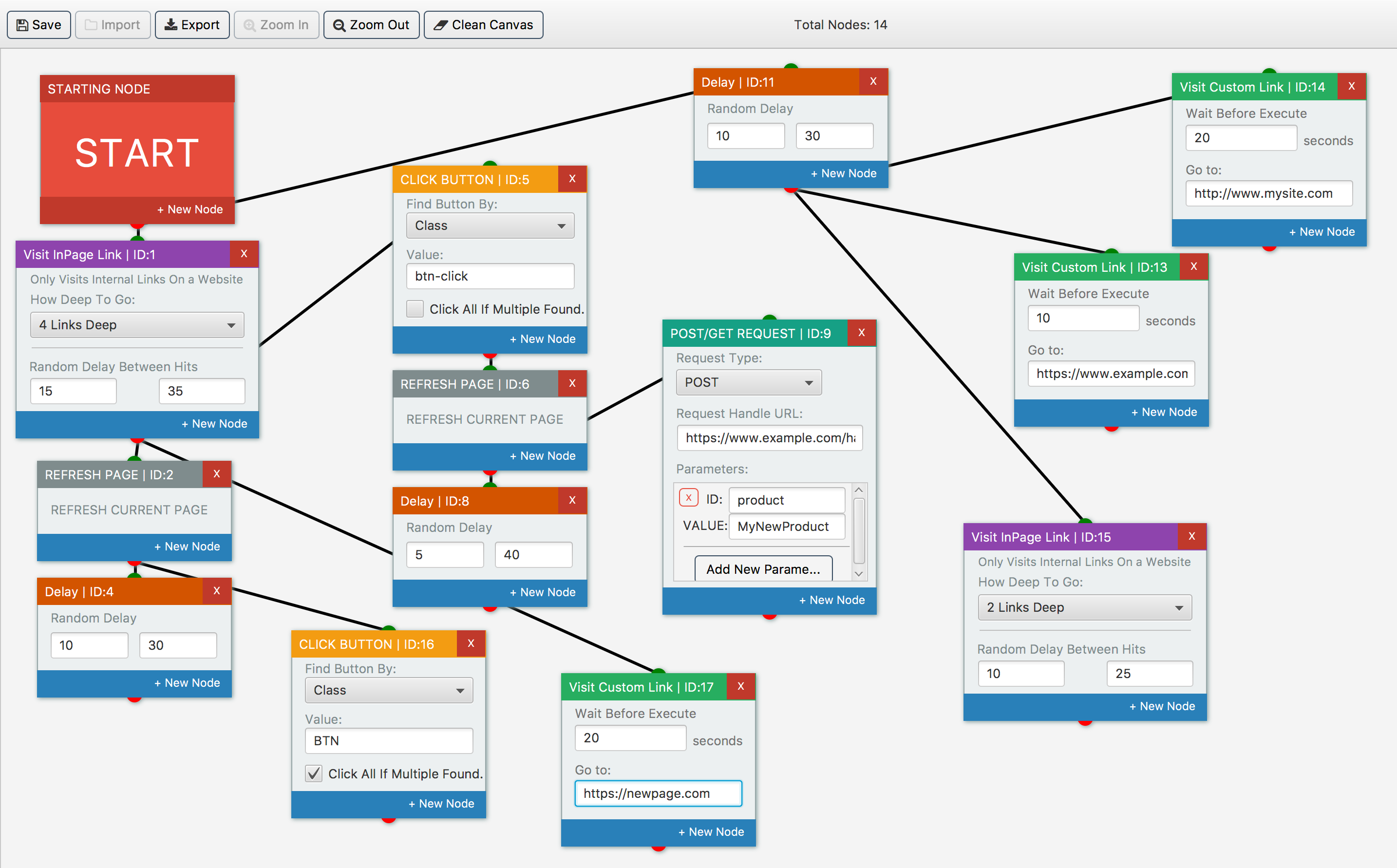The height and width of the screenshot is (868, 1397).
Task: Remove Visit InPage Link ID:15 node
Action: 1191,536
